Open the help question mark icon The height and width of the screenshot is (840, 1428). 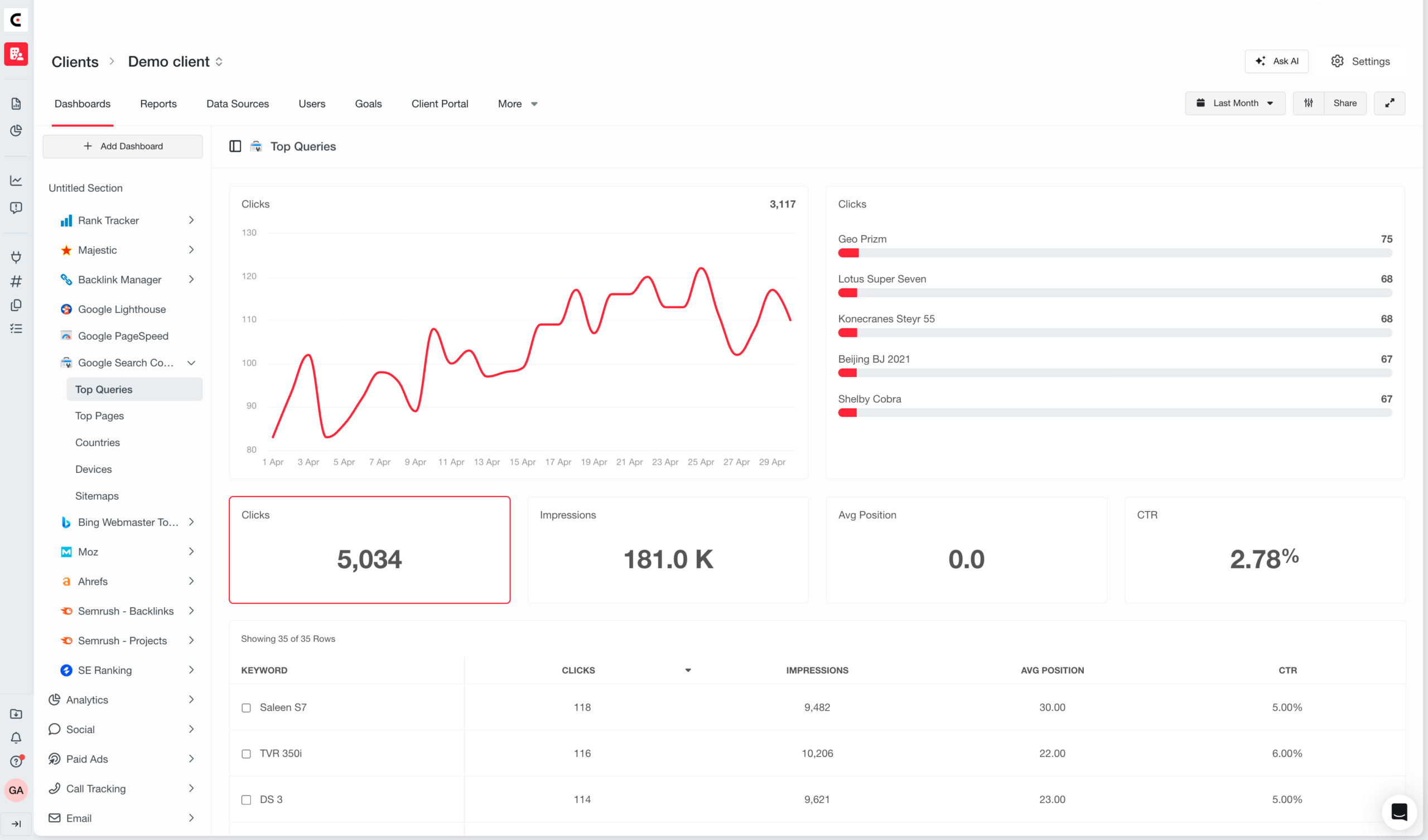pos(16,761)
